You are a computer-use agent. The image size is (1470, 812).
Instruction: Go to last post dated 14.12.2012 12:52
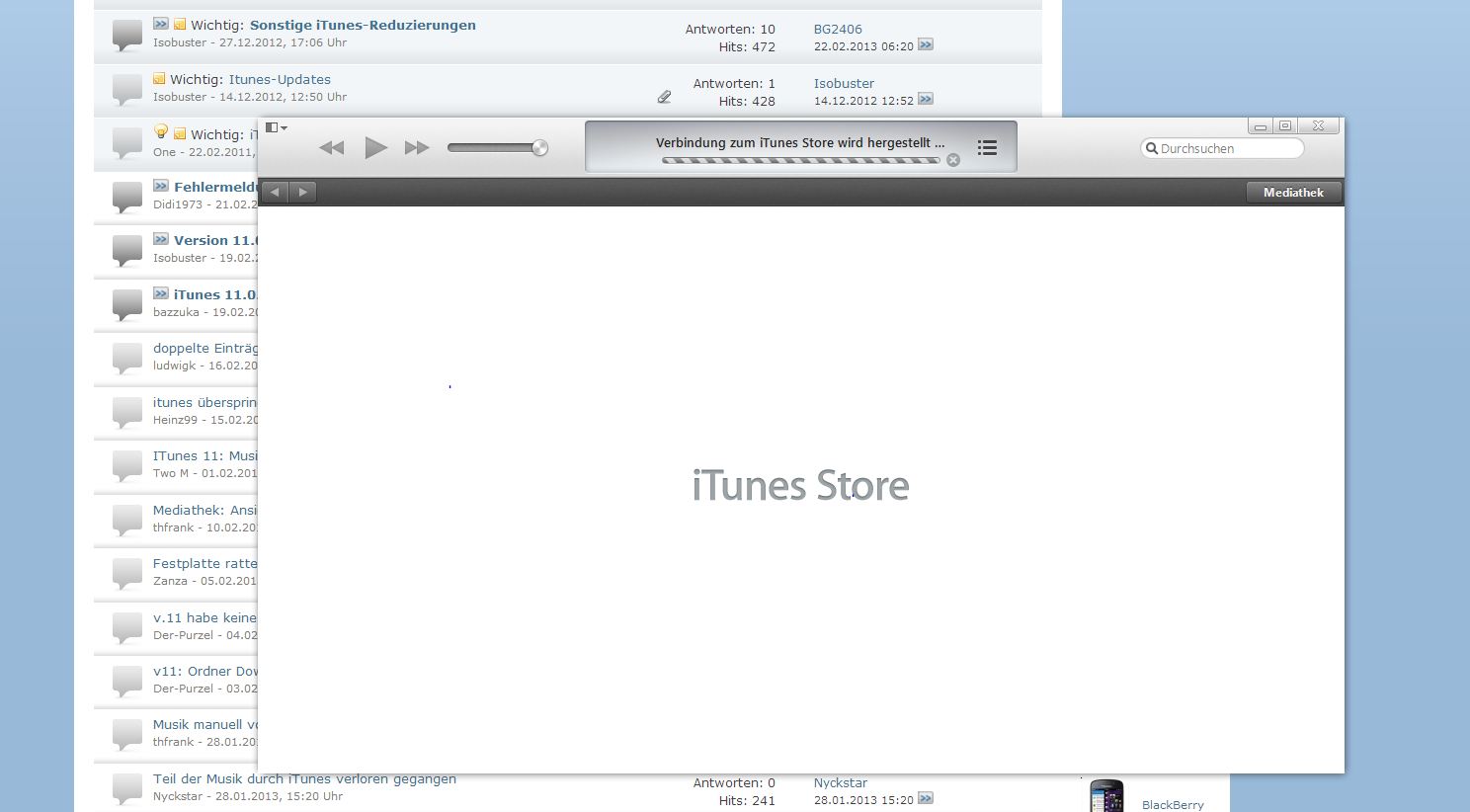926,99
